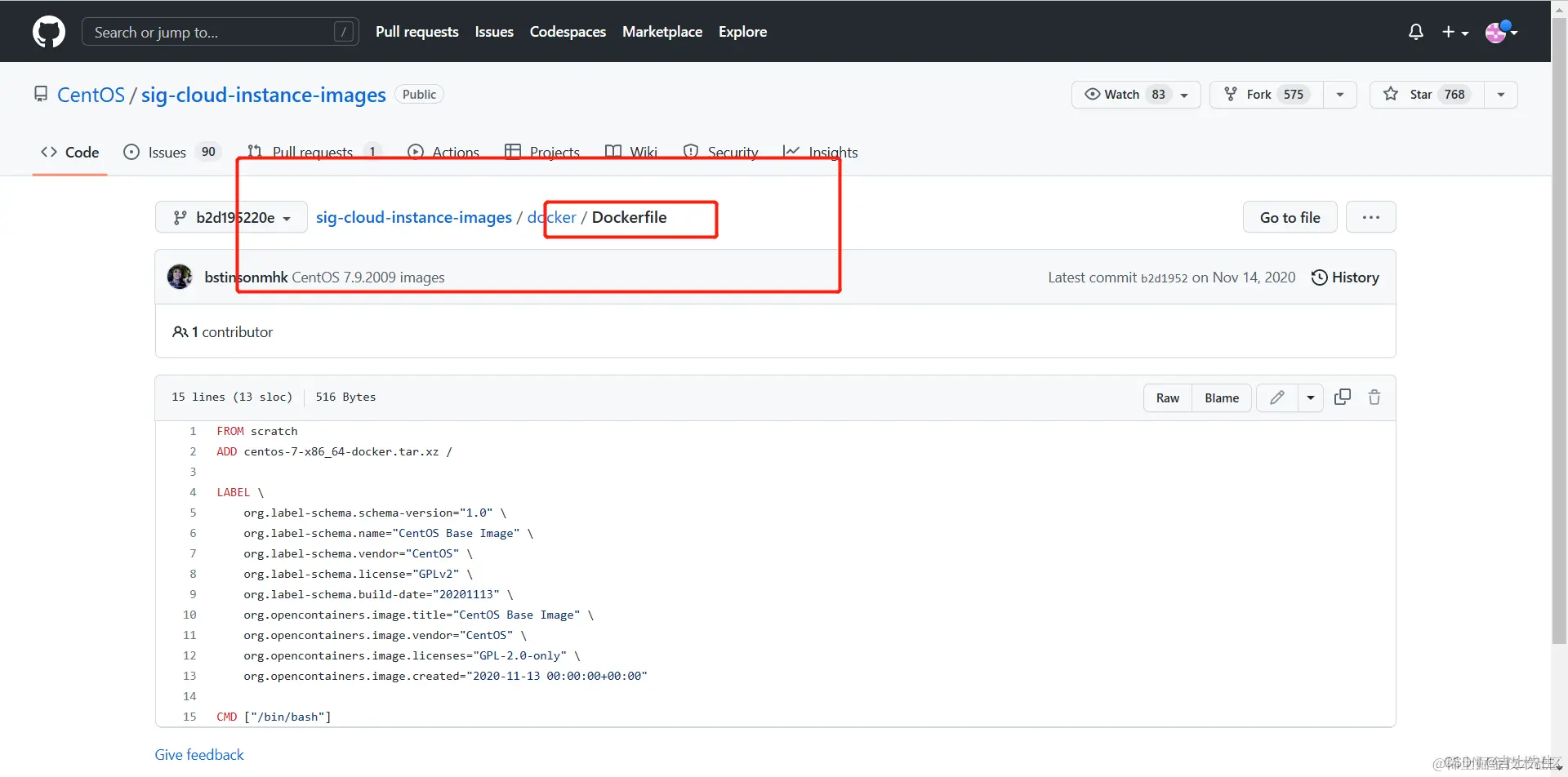The width and height of the screenshot is (1568, 777).
Task: Focus the Search or jump to field
Action: point(220,32)
